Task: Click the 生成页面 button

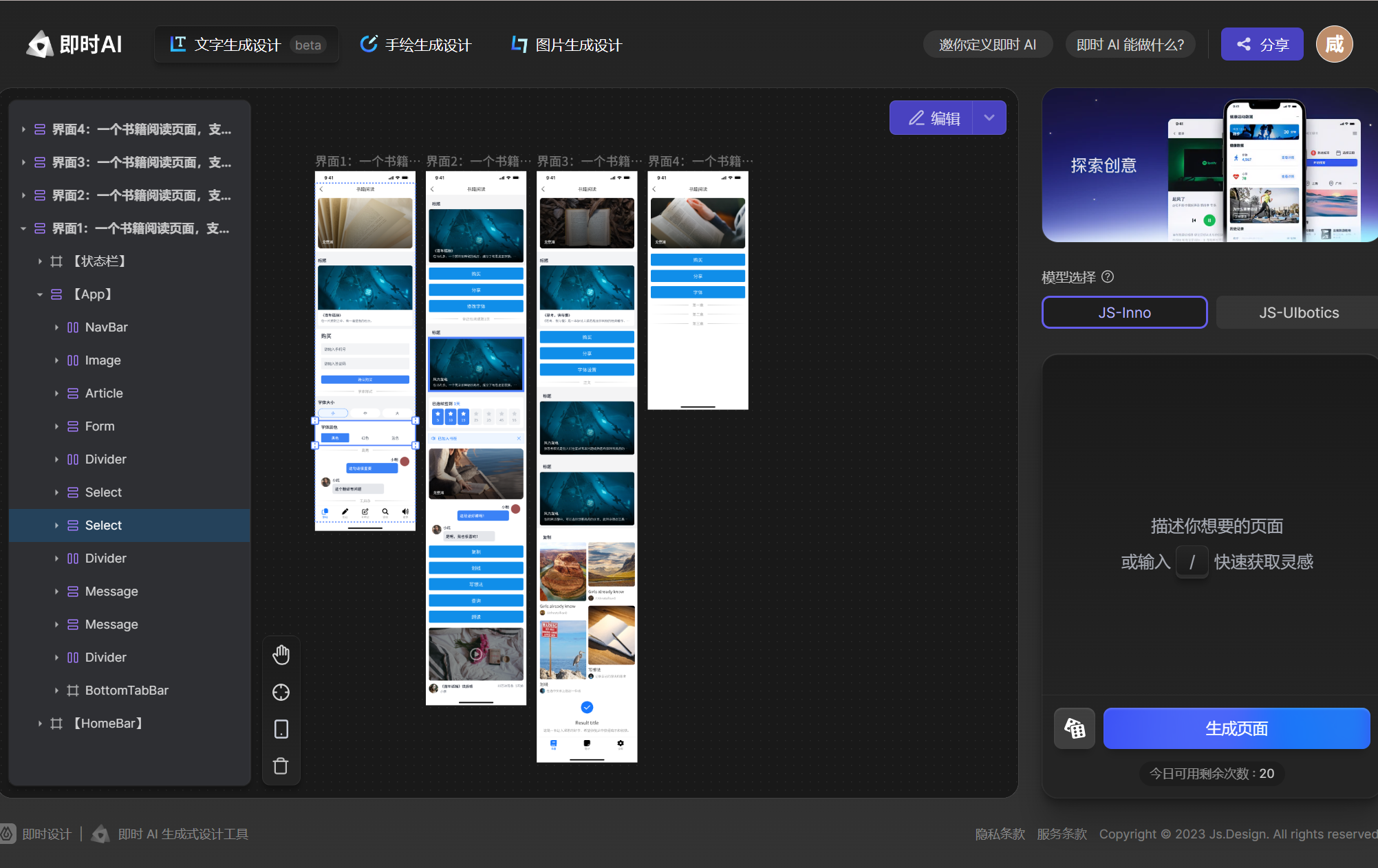Action: tap(1236, 728)
